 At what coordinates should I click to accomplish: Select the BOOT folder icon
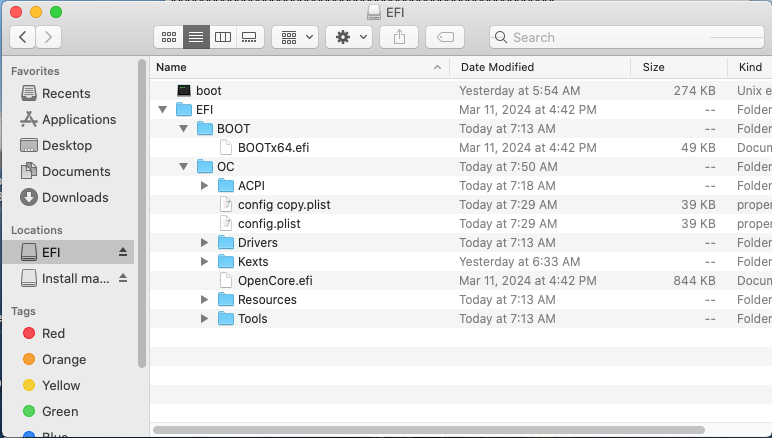pyautogui.click(x=205, y=128)
